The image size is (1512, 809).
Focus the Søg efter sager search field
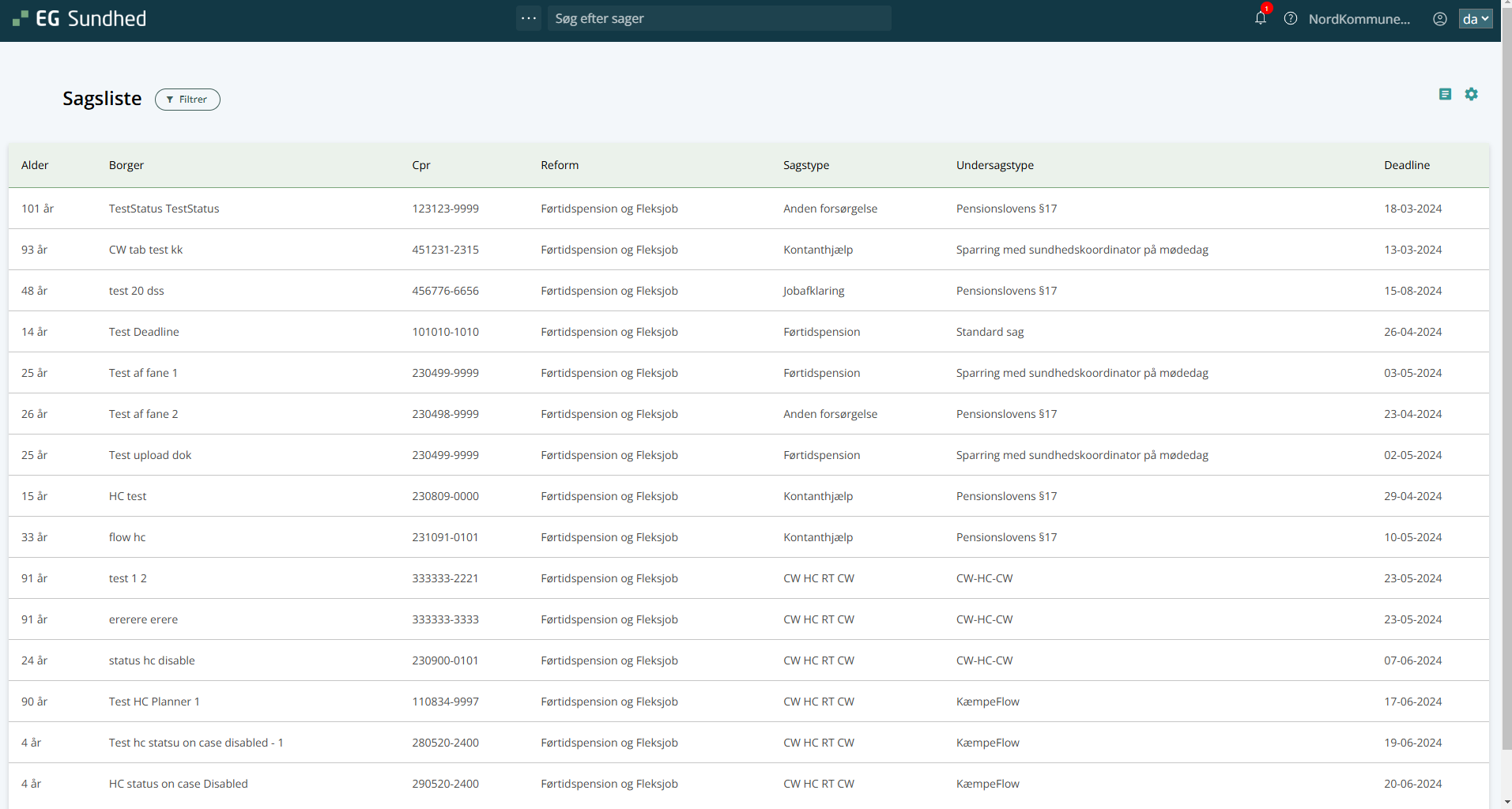[719, 18]
